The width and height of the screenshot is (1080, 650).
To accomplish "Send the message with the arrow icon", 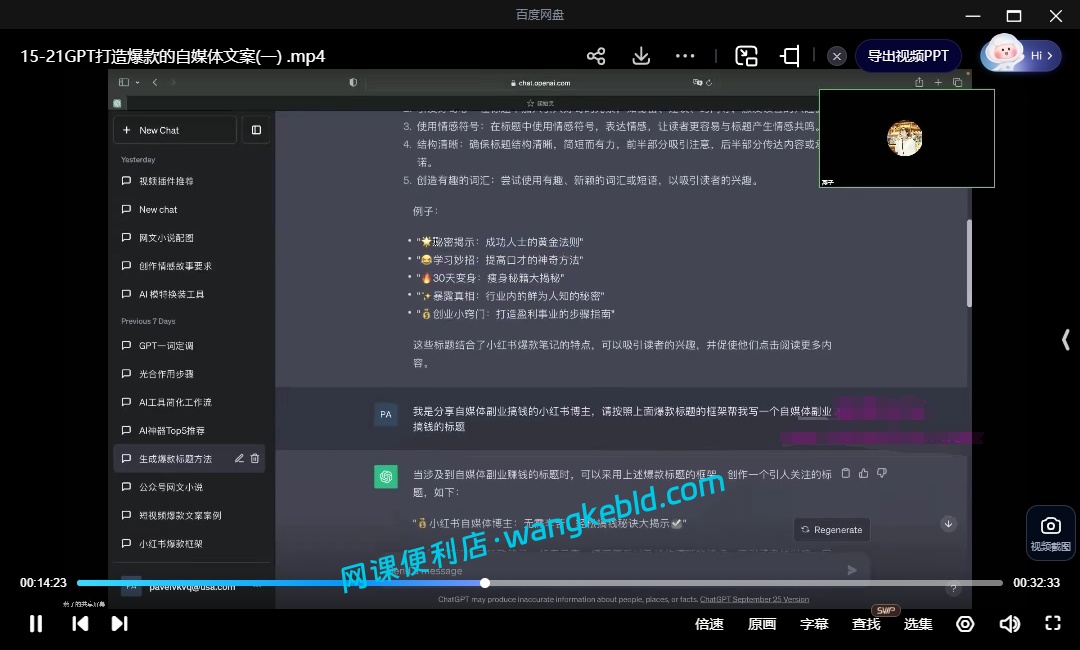I will tap(852, 570).
